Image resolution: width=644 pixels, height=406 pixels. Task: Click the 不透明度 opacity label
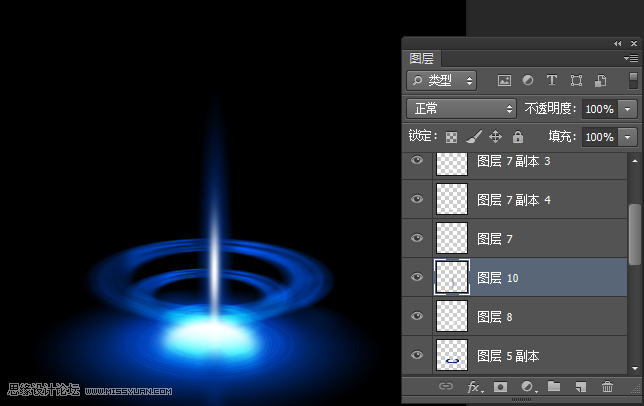point(550,109)
